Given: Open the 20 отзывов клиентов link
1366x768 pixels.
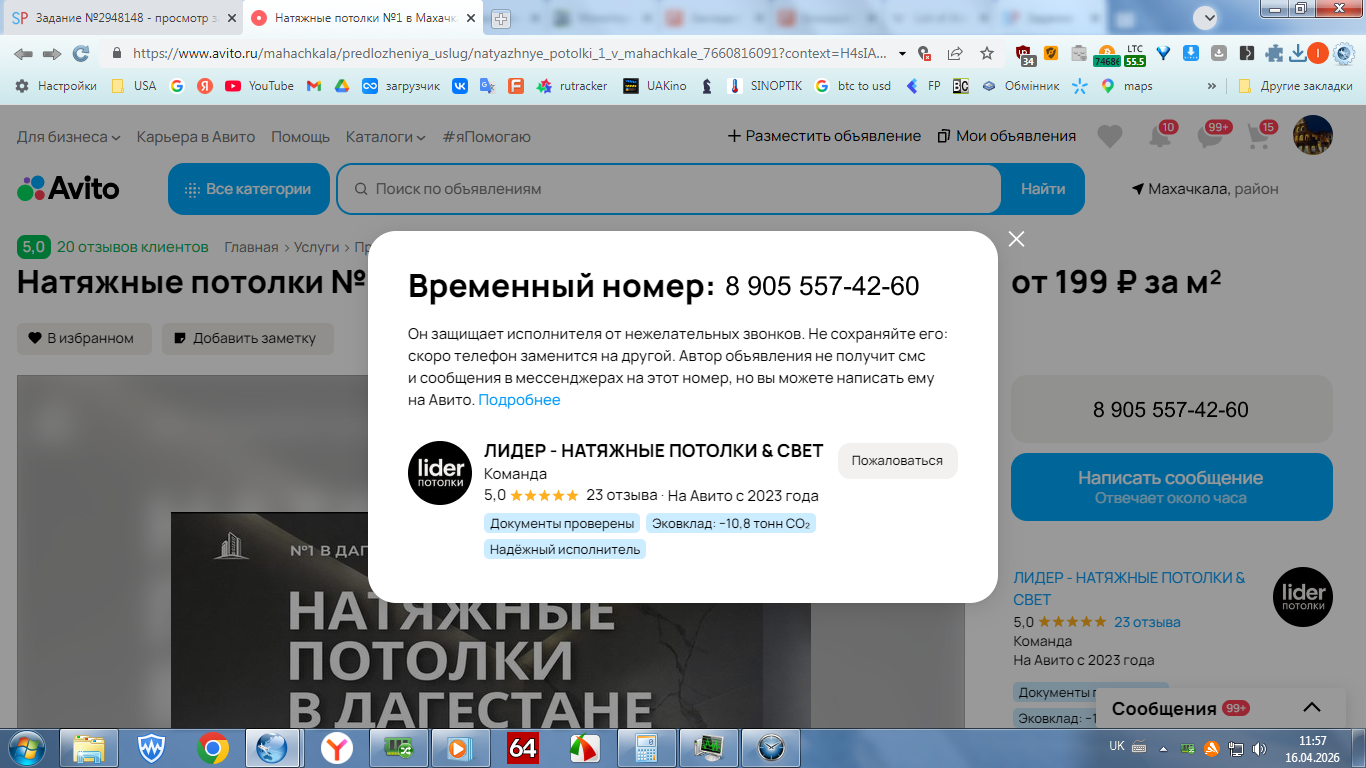Looking at the screenshot, I should coord(132,247).
